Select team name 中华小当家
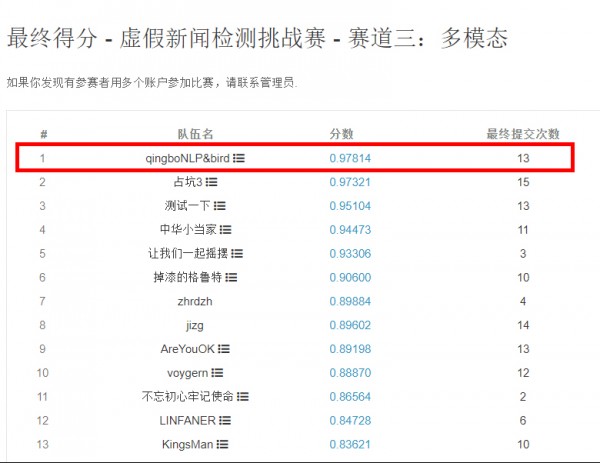Image resolution: width=600 pixels, height=463 pixels. [188, 230]
